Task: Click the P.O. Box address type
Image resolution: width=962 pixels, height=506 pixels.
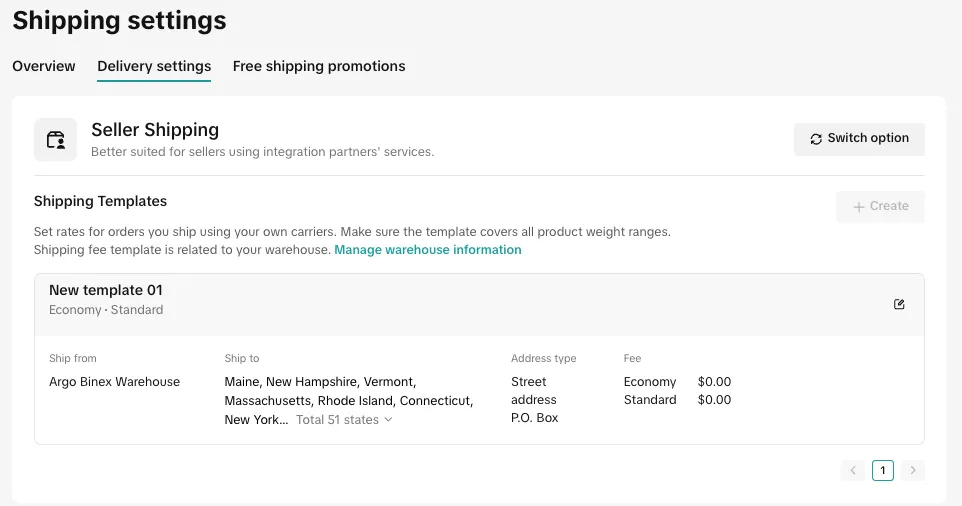Action: point(534,418)
